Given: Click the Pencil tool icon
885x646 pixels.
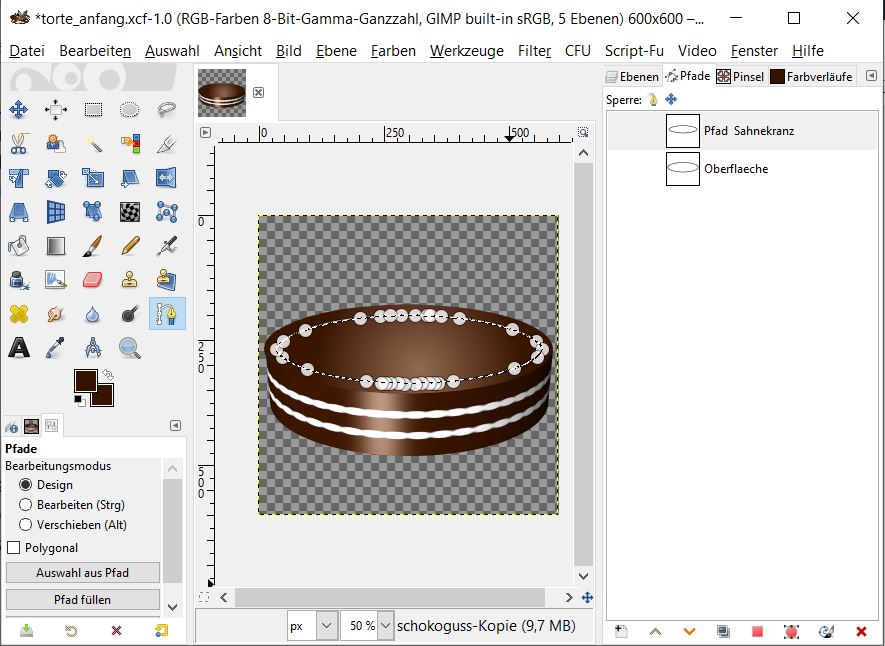Looking at the screenshot, I should (129, 245).
